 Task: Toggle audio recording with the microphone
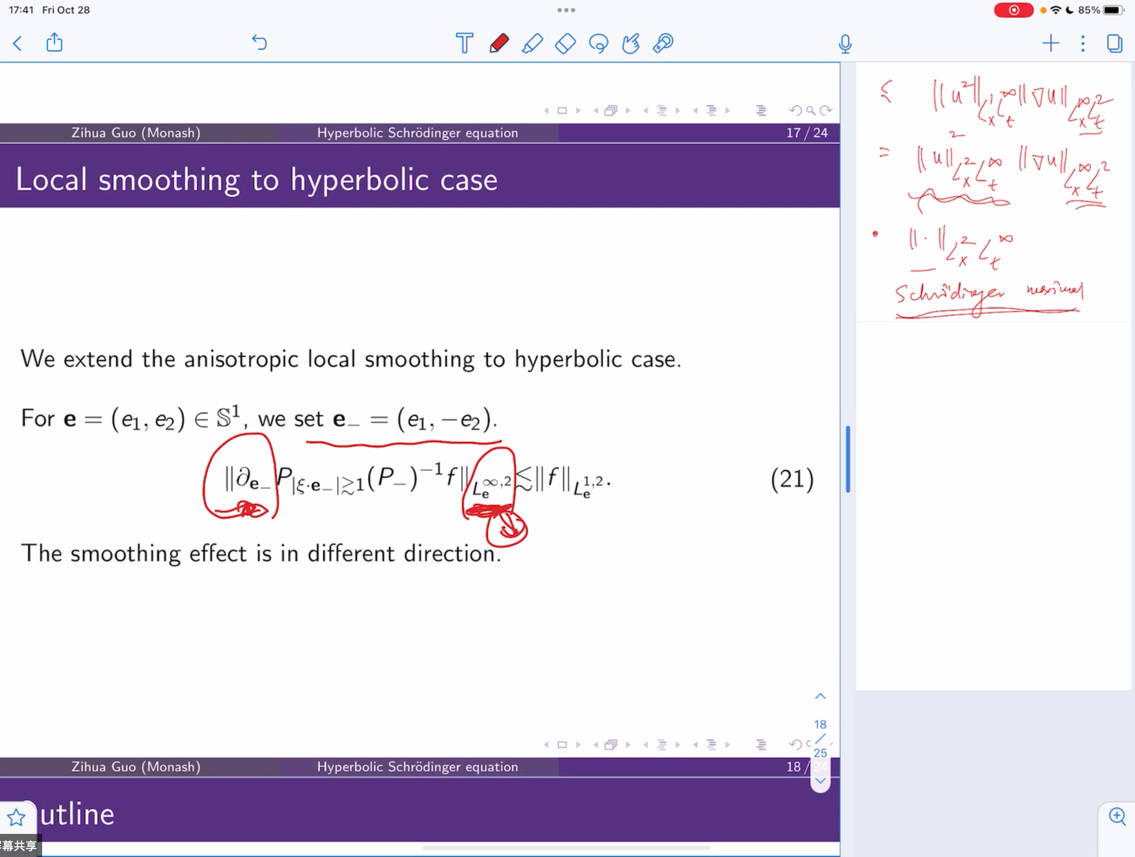845,43
